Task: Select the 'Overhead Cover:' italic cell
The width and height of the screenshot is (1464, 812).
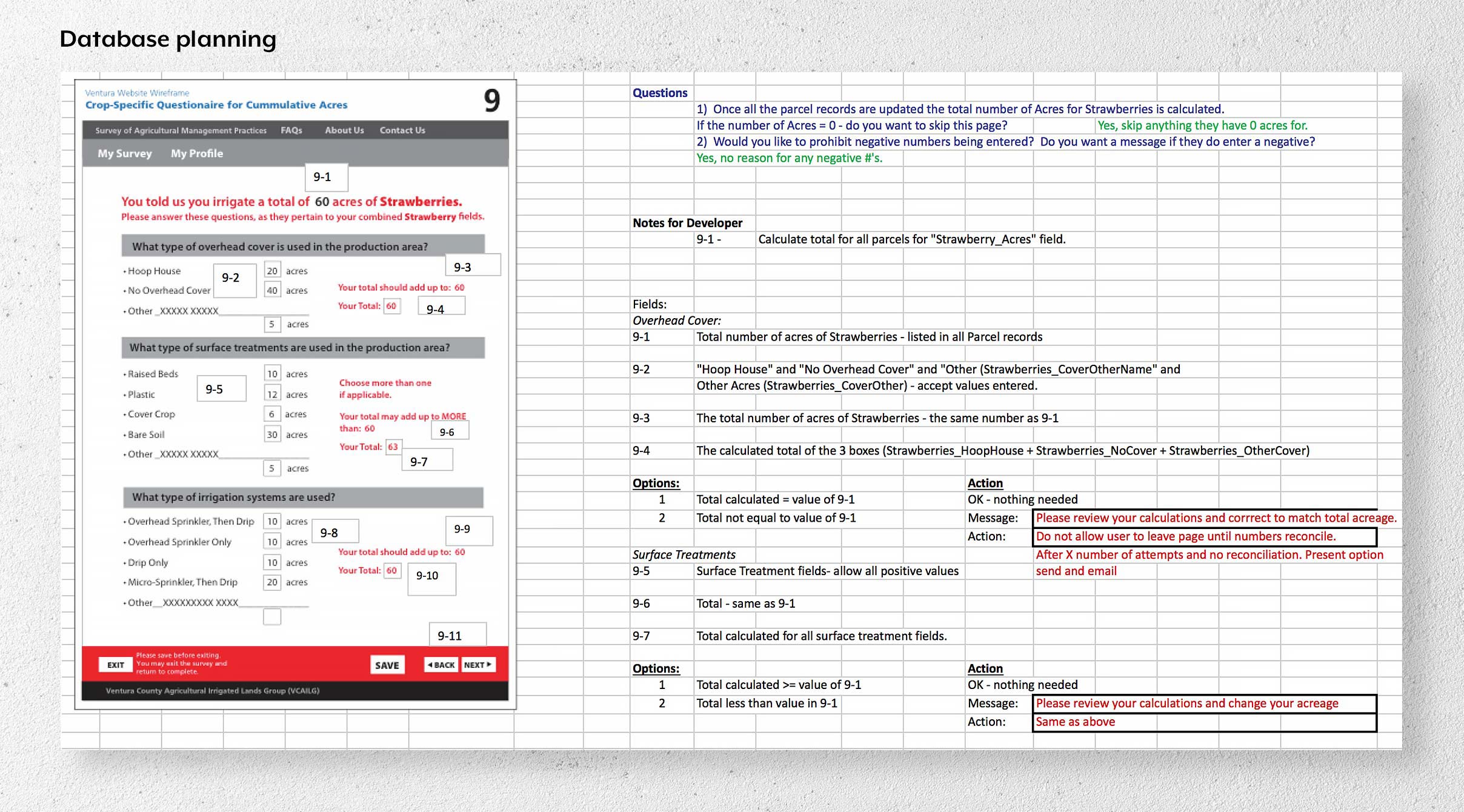Action: pos(677,321)
